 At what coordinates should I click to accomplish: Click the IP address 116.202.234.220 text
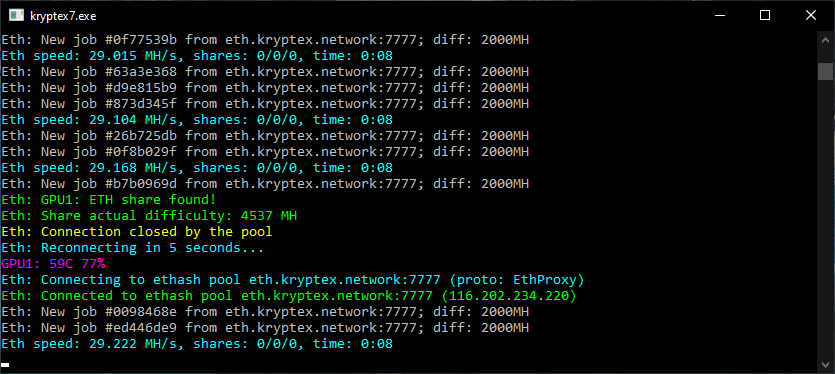click(509, 296)
